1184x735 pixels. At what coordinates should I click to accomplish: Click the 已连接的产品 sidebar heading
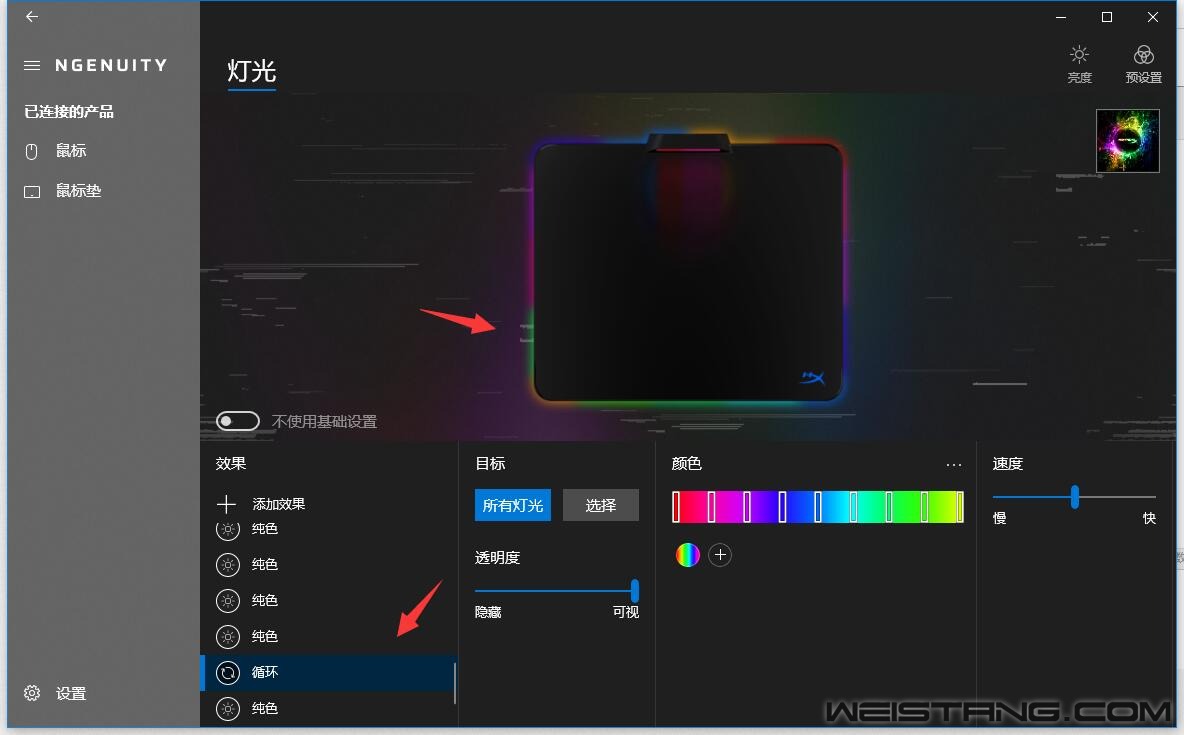tap(69, 112)
